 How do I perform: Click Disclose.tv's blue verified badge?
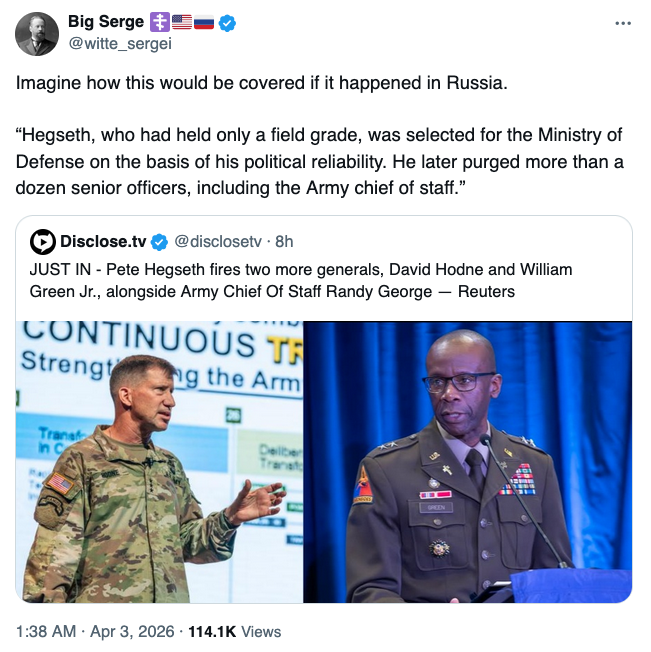[x=159, y=242]
